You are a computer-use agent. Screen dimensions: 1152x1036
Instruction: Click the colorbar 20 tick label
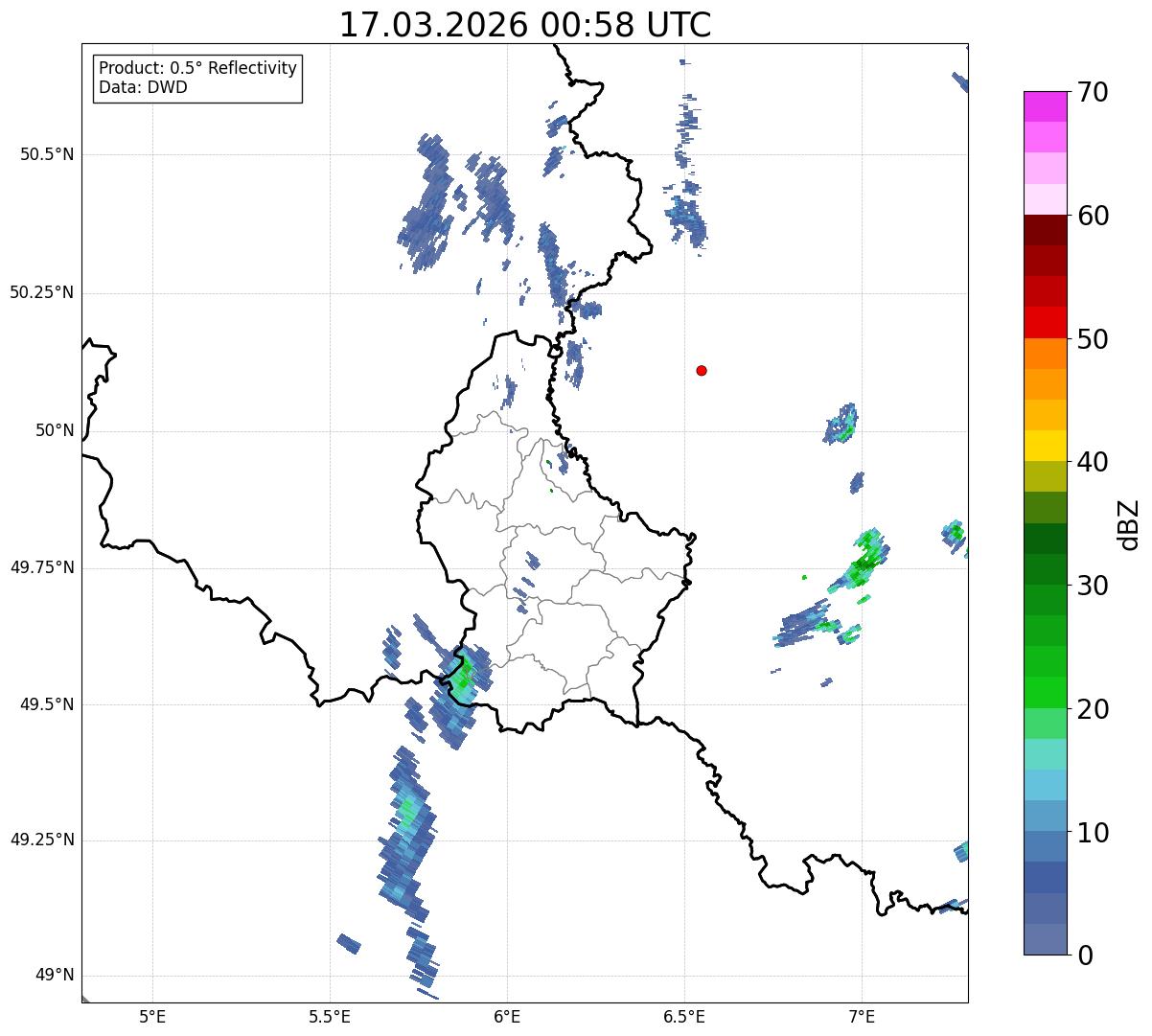tap(1092, 709)
